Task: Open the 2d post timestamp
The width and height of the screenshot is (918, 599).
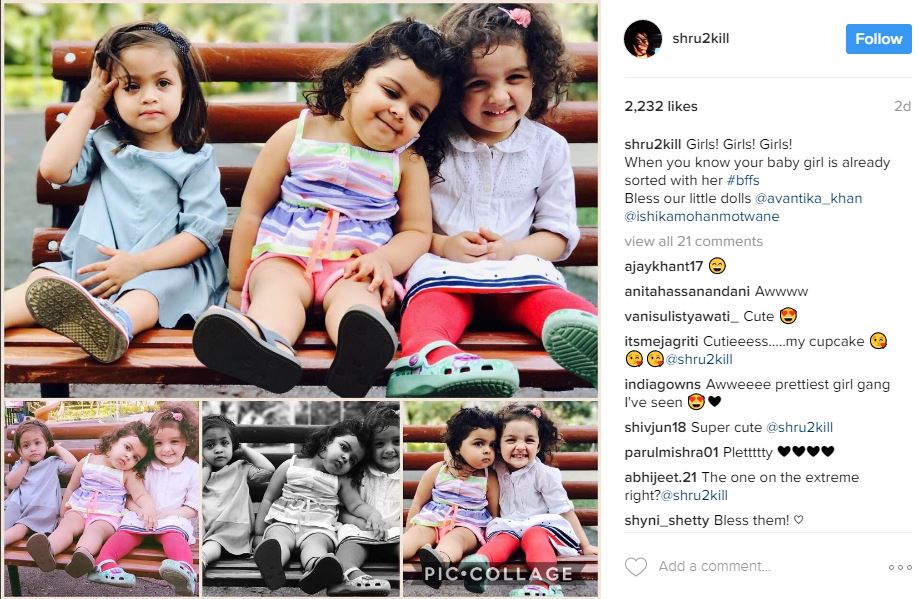Action: [902, 107]
